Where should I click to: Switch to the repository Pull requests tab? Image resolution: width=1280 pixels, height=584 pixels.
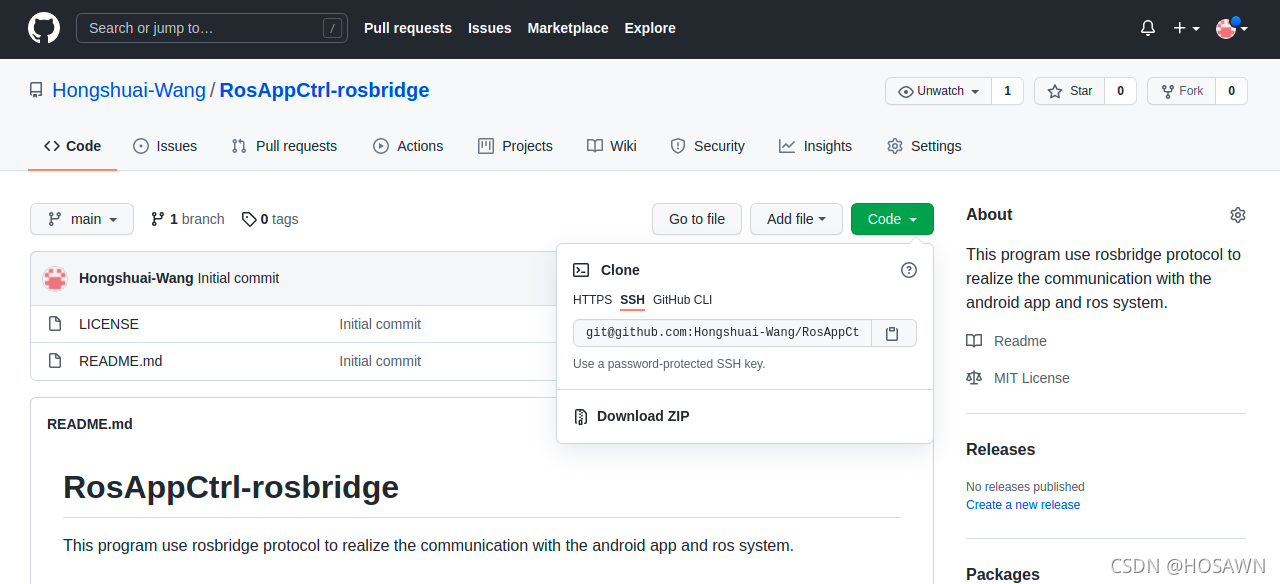284,146
